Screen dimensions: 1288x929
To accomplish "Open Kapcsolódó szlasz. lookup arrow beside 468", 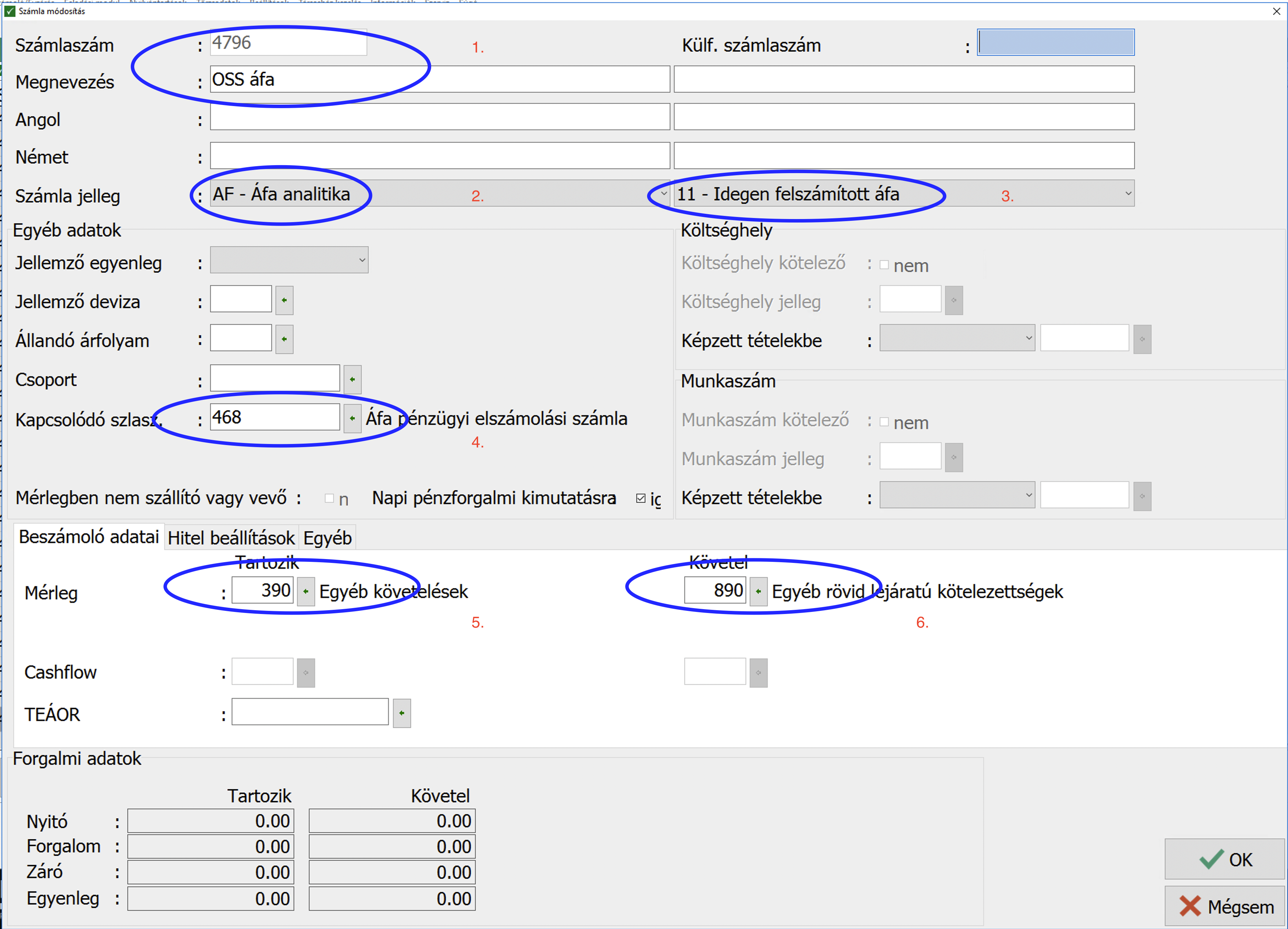I will pyautogui.click(x=352, y=418).
